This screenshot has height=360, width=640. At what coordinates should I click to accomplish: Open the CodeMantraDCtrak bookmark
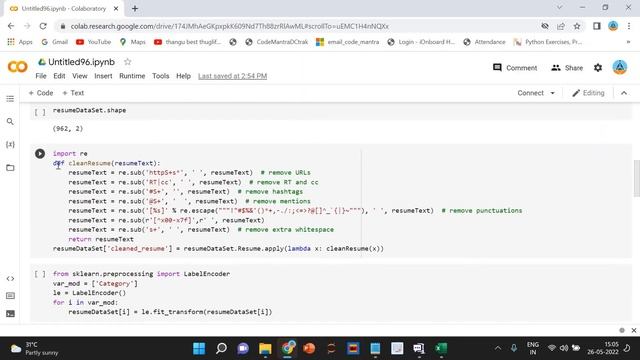276,42
